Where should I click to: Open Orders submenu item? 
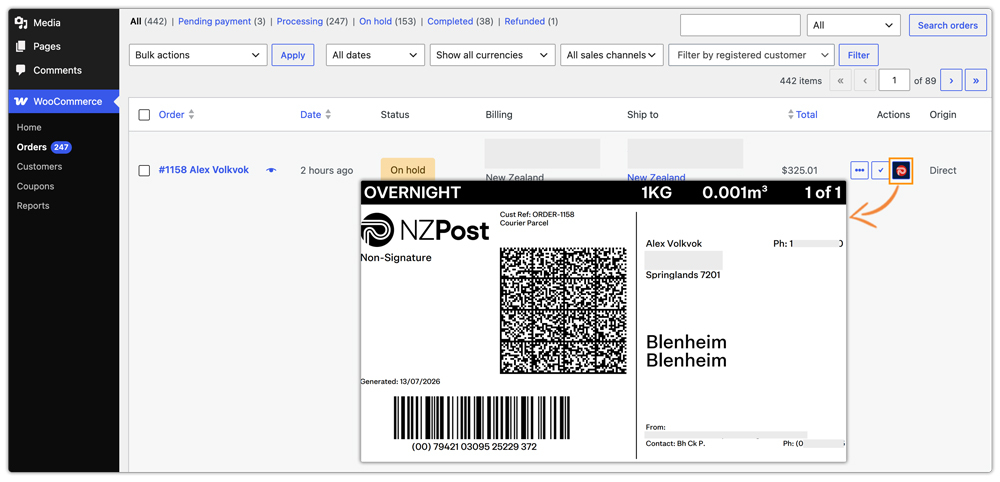click(x=32, y=147)
